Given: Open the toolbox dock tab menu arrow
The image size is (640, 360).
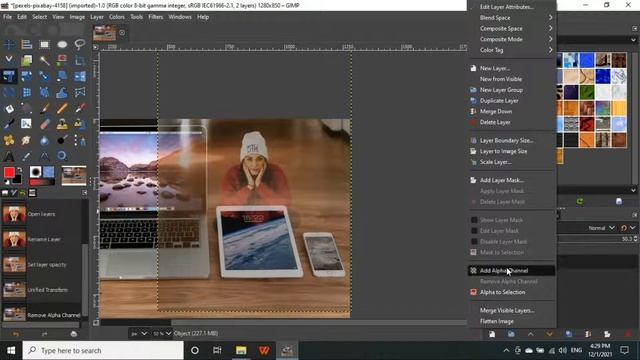Looking at the screenshot, I should tap(84, 193).
